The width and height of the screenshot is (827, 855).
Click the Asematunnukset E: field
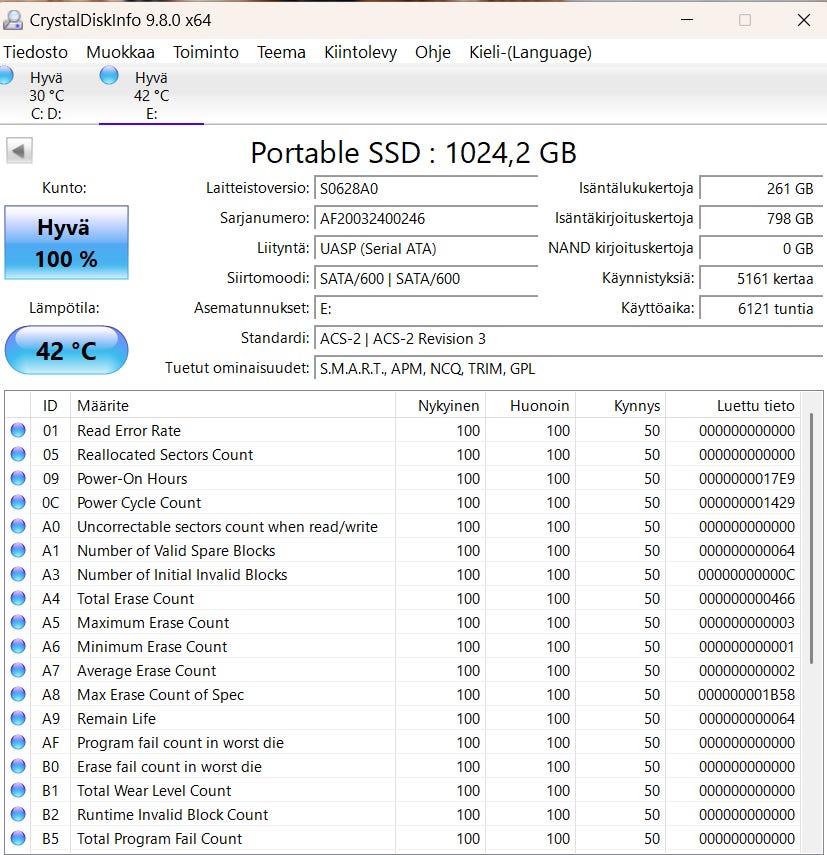426,309
